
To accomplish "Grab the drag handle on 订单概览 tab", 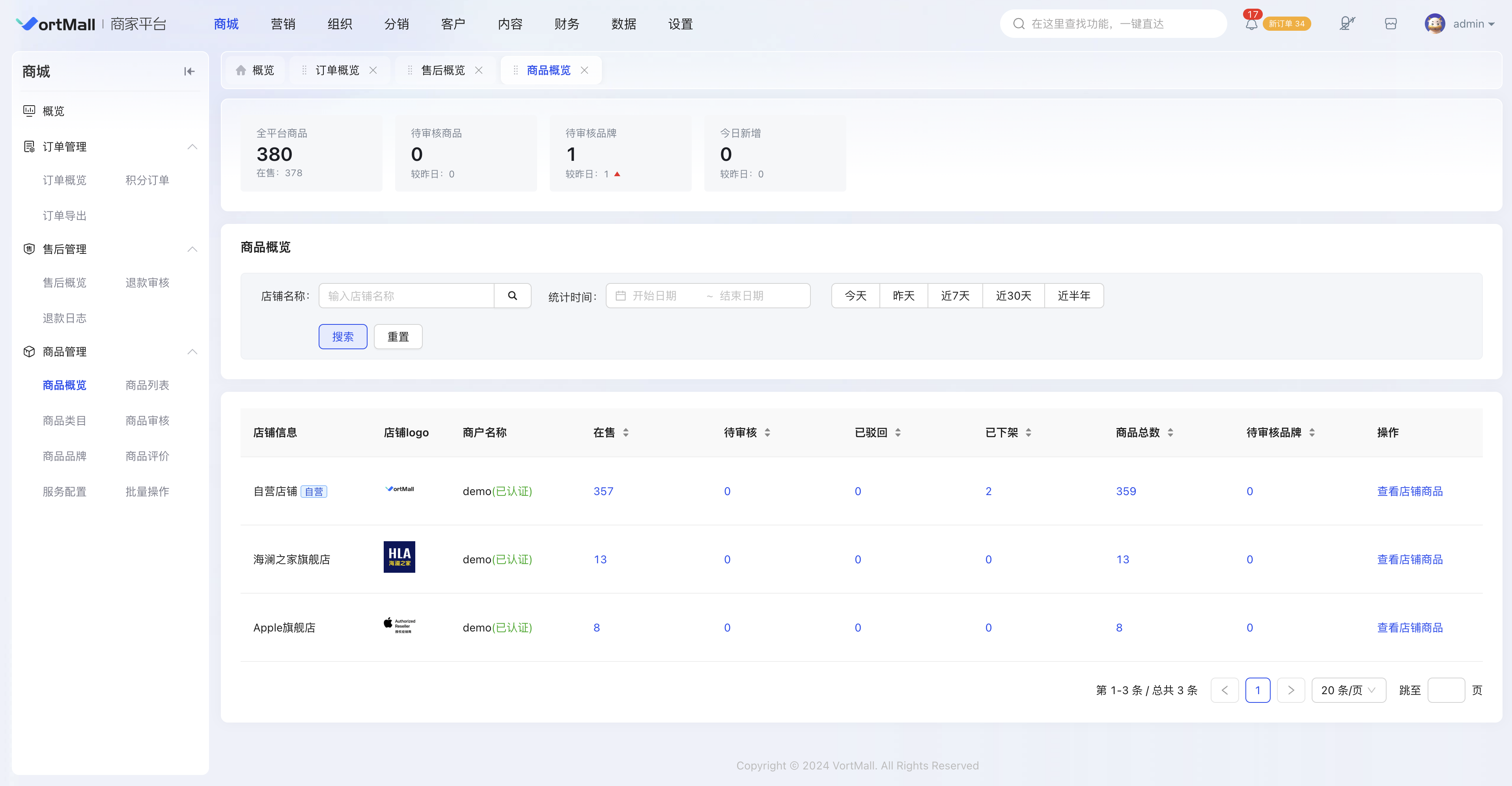I will tap(304, 71).
